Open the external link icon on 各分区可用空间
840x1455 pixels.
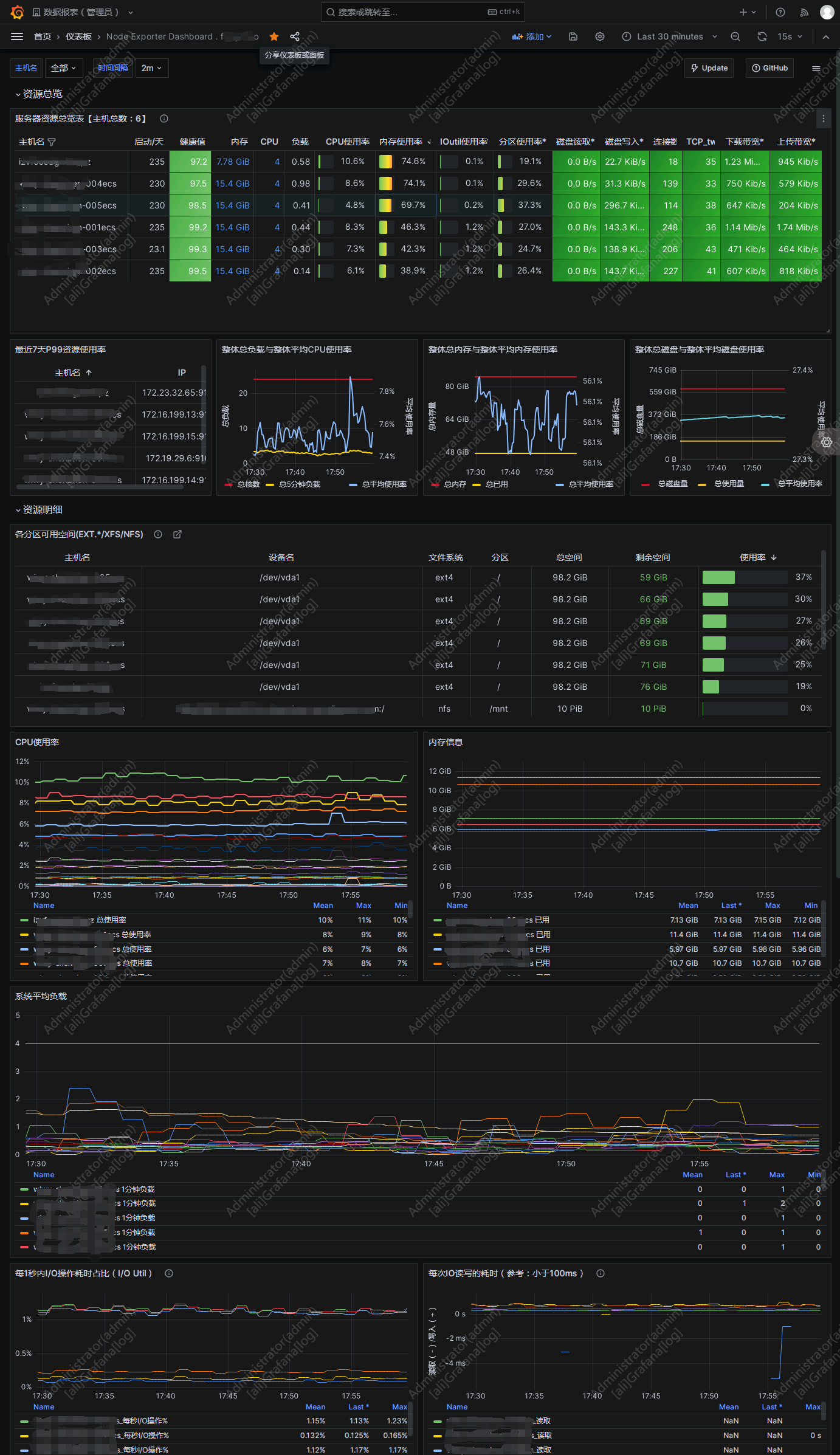[x=177, y=534]
